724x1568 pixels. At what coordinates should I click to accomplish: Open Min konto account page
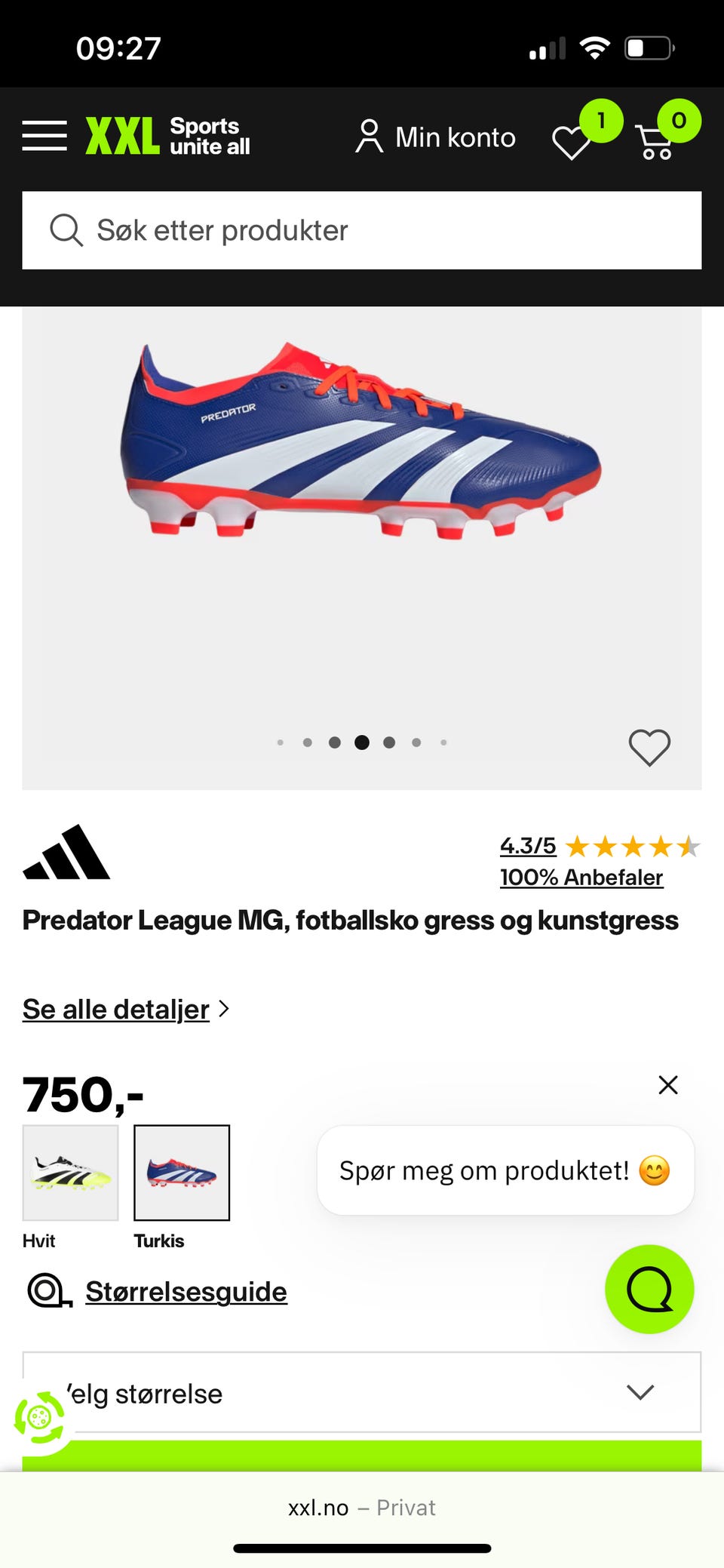tap(435, 137)
